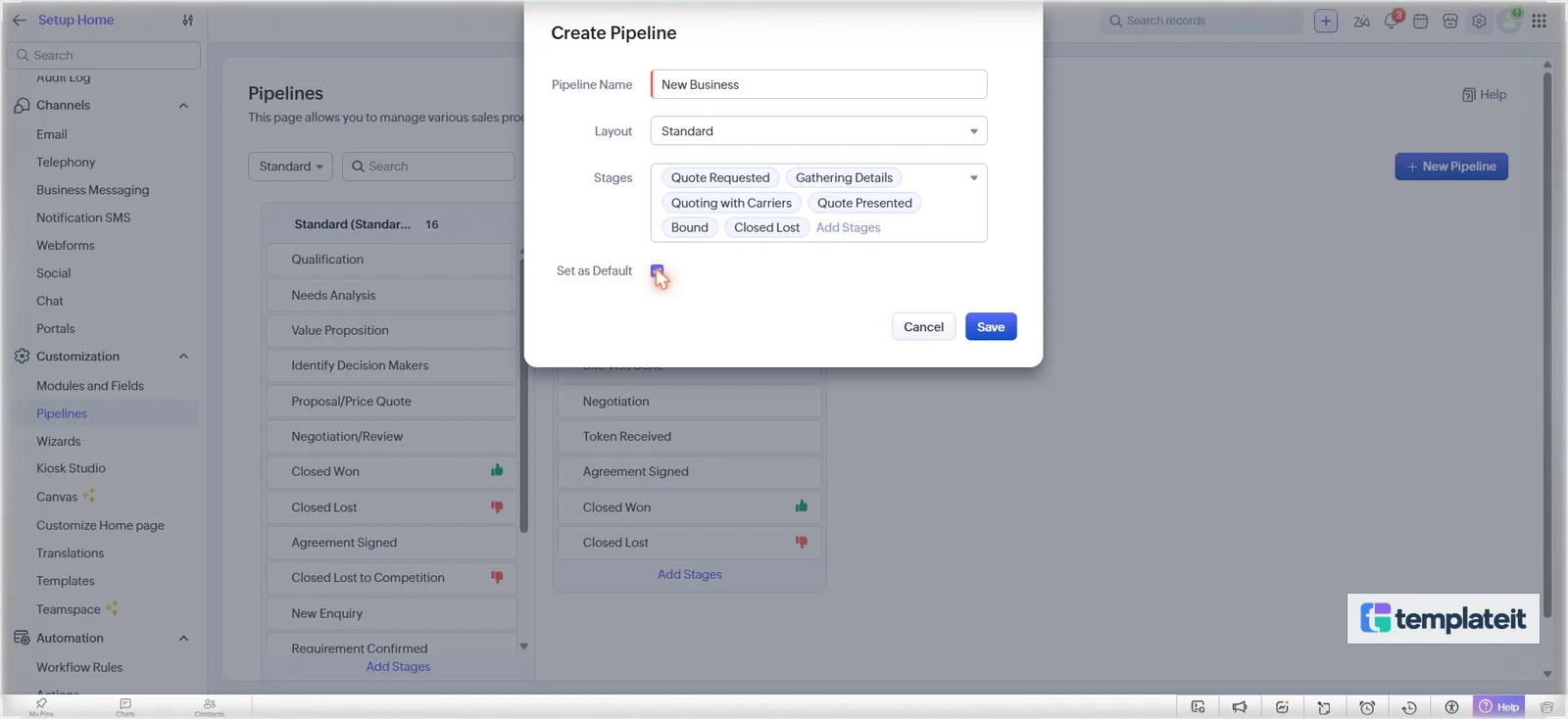Open the notifications bell
Viewport: 1568px width, 719px height.
click(1392, 21)
